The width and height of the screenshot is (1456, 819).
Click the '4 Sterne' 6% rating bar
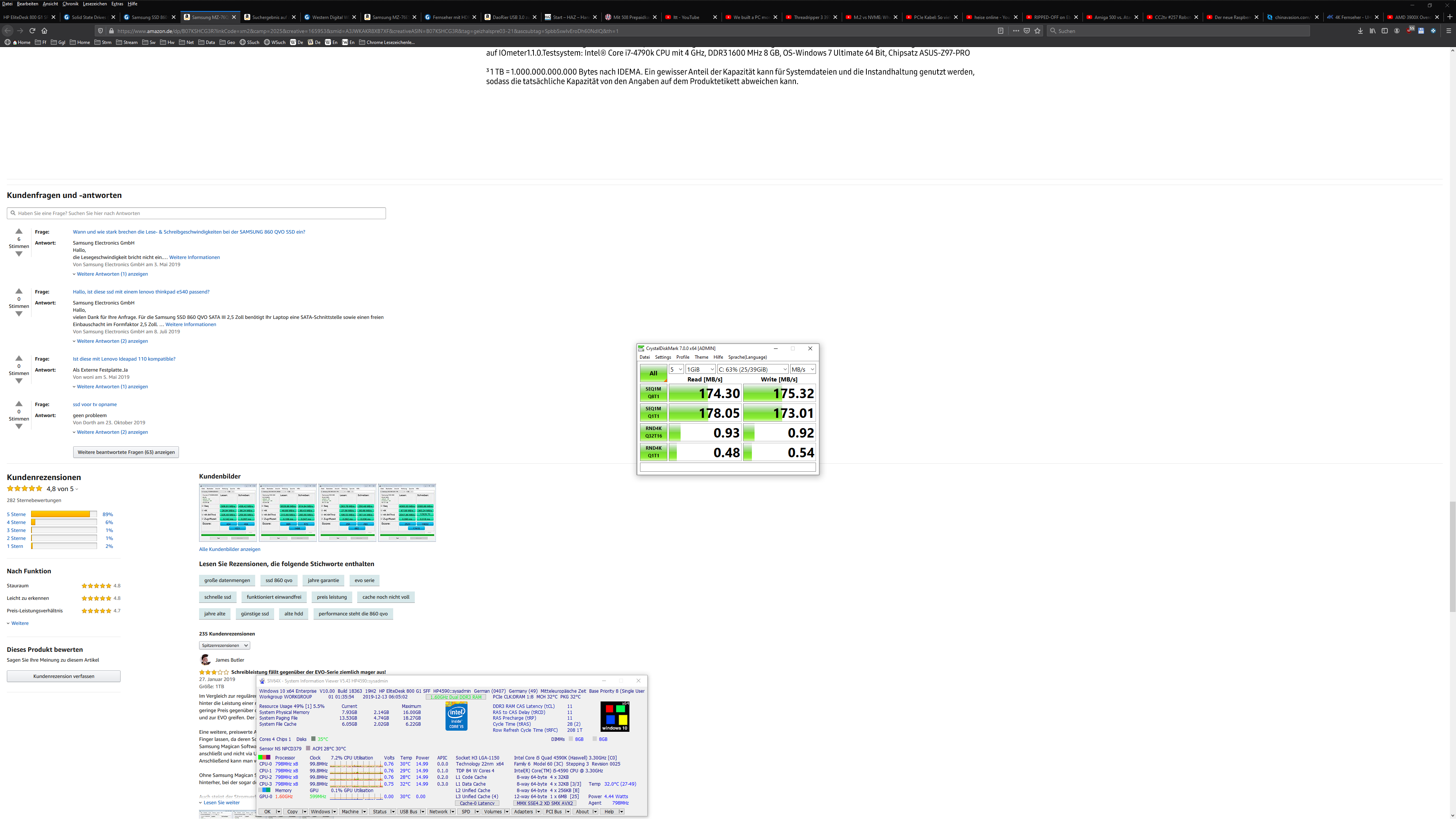(x=64, y=522)
